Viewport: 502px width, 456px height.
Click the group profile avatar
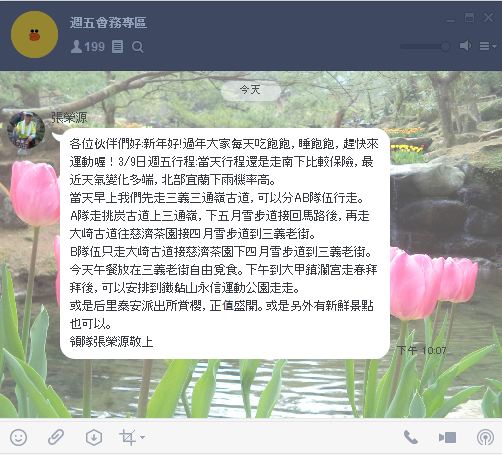point(34,35)
